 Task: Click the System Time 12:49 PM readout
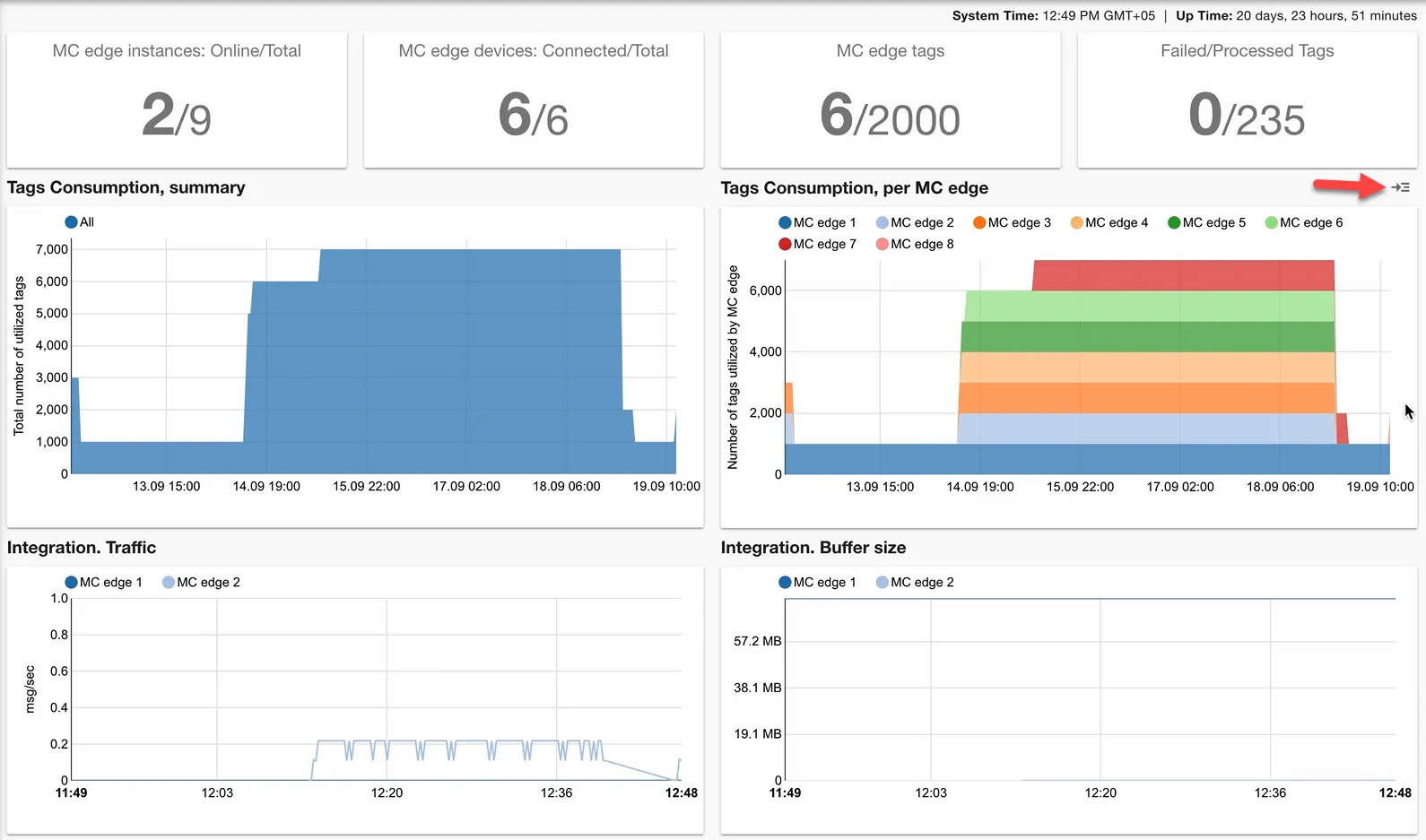coord(1054,15)
